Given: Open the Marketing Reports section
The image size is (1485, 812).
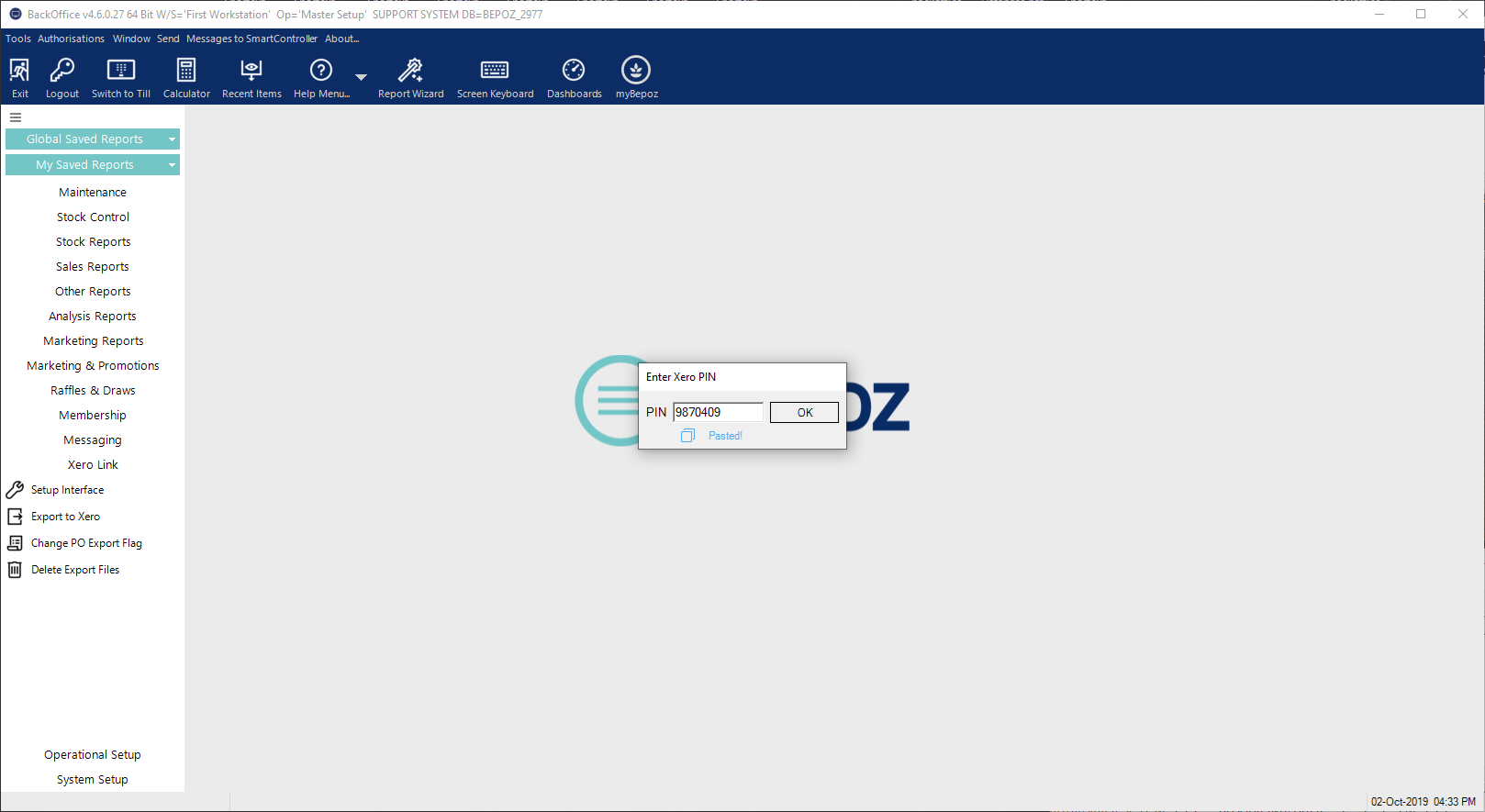Looking at the screenshot, I should pos(93,341).
